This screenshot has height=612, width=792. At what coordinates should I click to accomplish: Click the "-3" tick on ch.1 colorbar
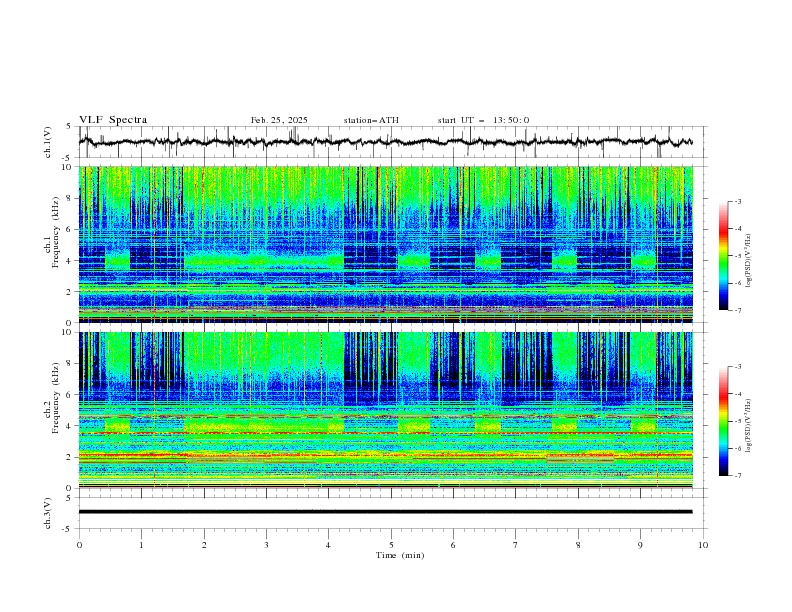click(x=737, y=201)
